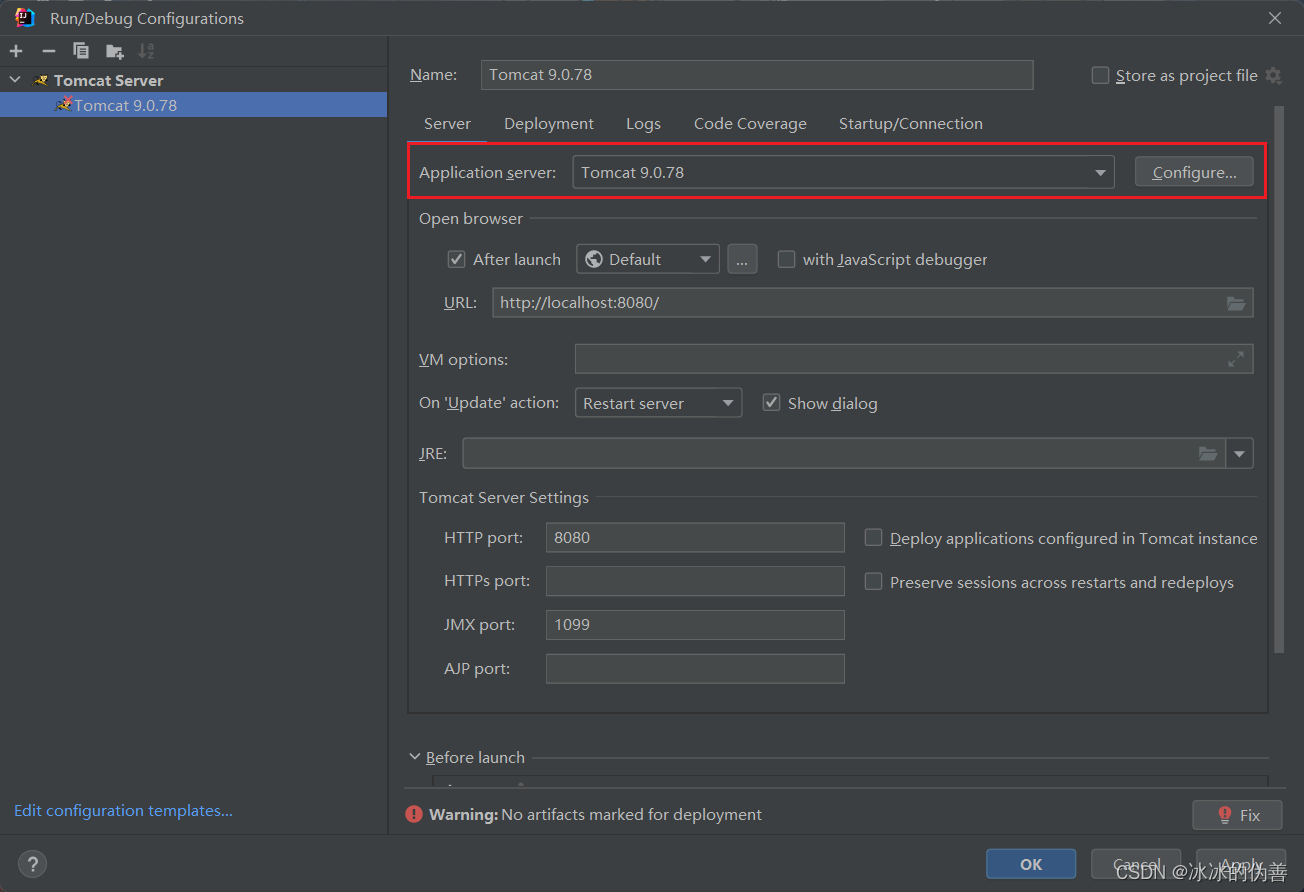
Task: Enable Preserve sessions across restarts and redeploys
Action: [873, 581]
